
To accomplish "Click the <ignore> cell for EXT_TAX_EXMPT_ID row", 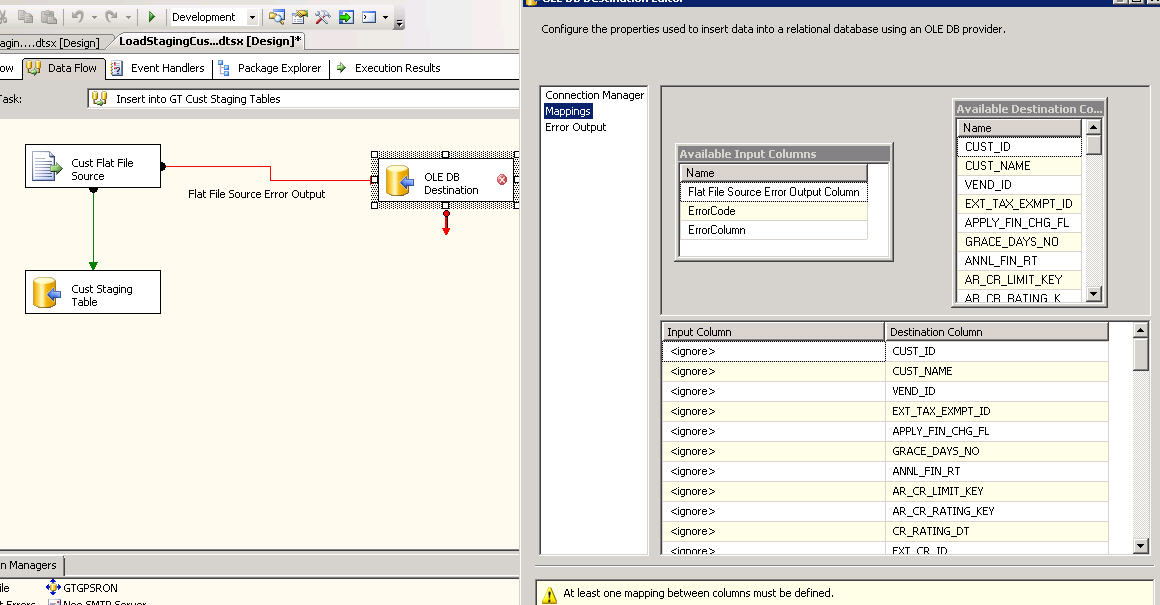I will point(773,411).
